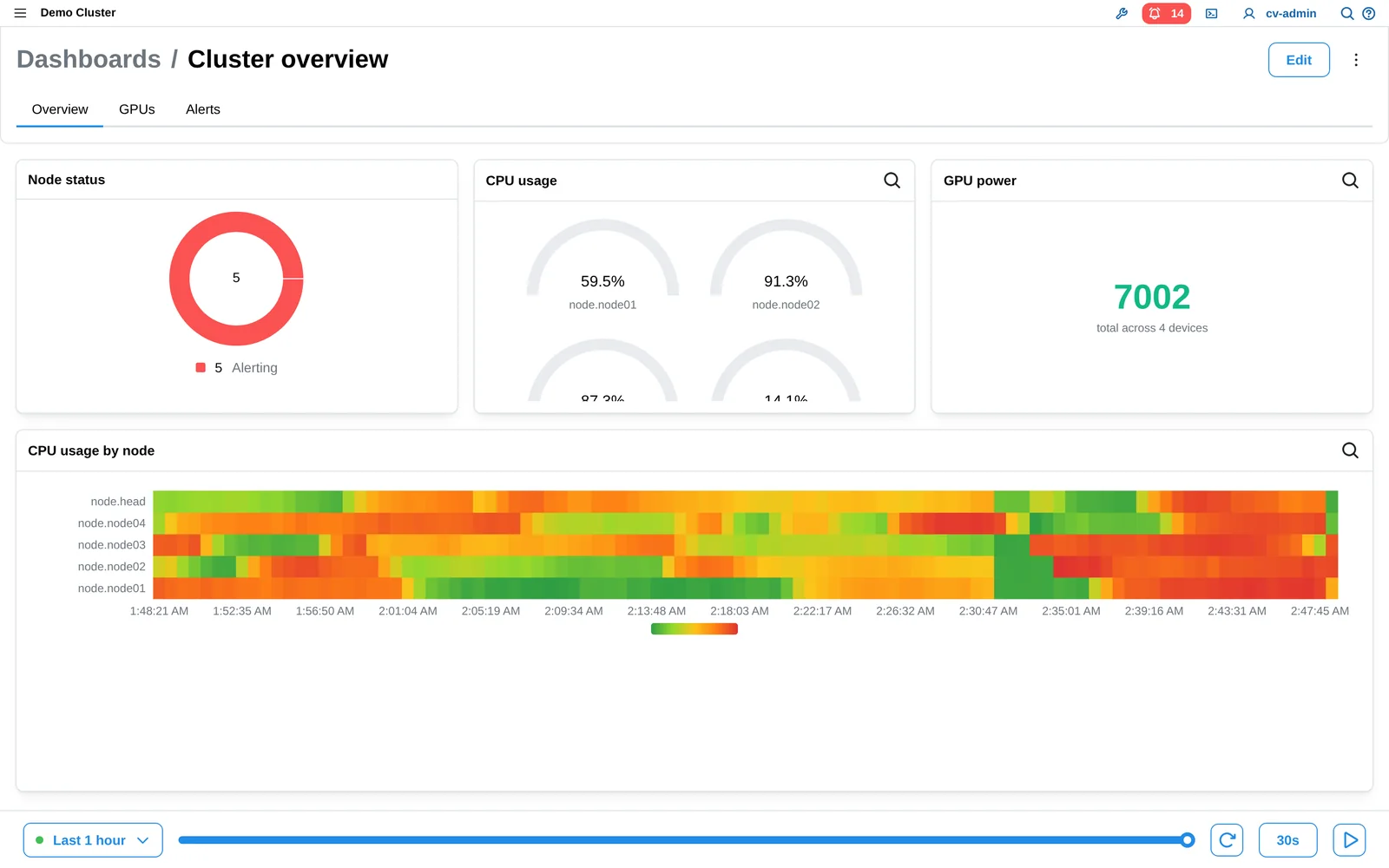This screenshot has width=1389, height=868.
Task: Open the help question mark icon
Action: click(1368, 13)
